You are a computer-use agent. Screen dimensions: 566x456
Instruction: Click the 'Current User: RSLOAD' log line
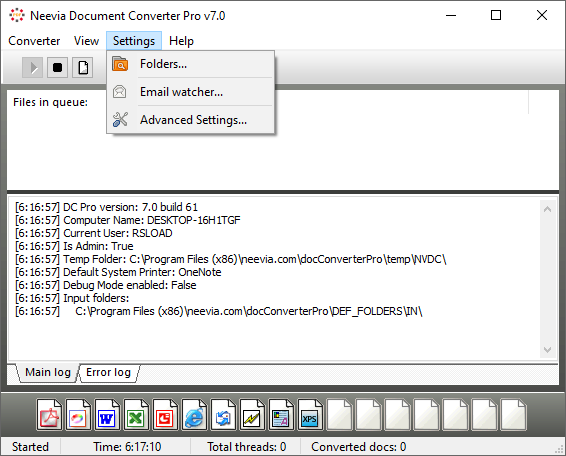click(93, 233)
